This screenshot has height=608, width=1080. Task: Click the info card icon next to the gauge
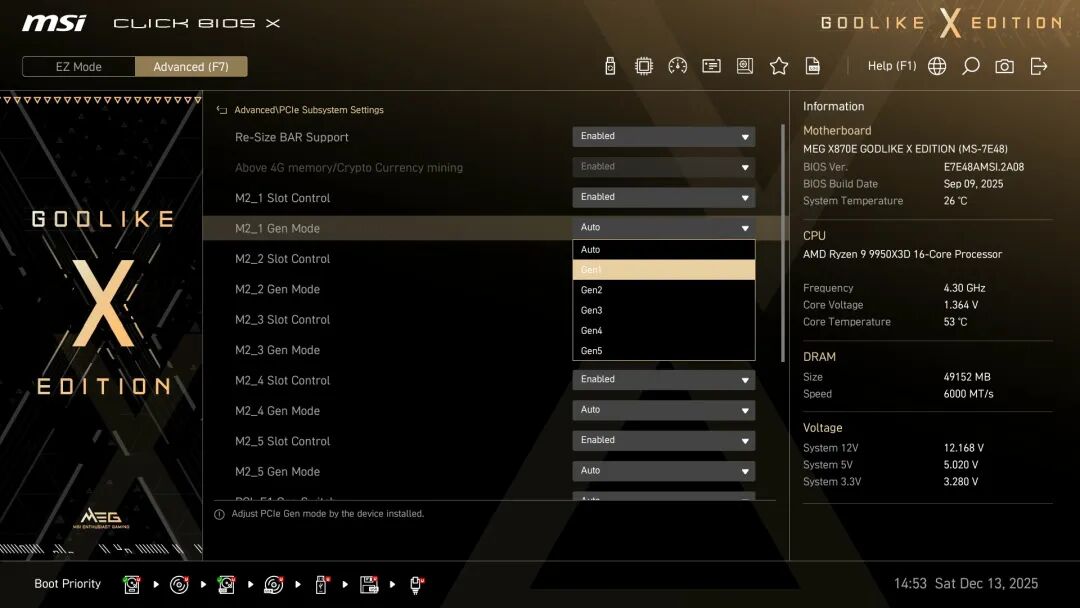[711, 66]
